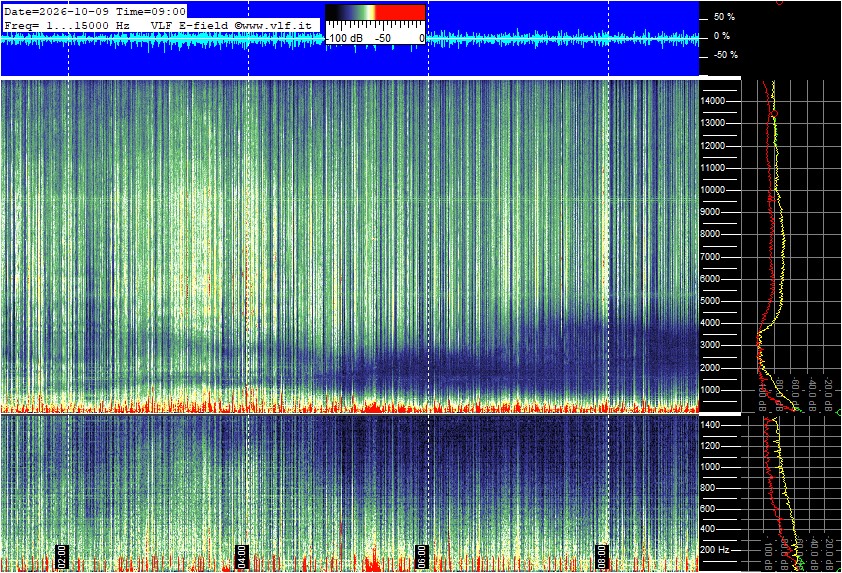Select the 08:00 time marker label
842x573 pixels.
pyautogui.click(x=602, y=557)
